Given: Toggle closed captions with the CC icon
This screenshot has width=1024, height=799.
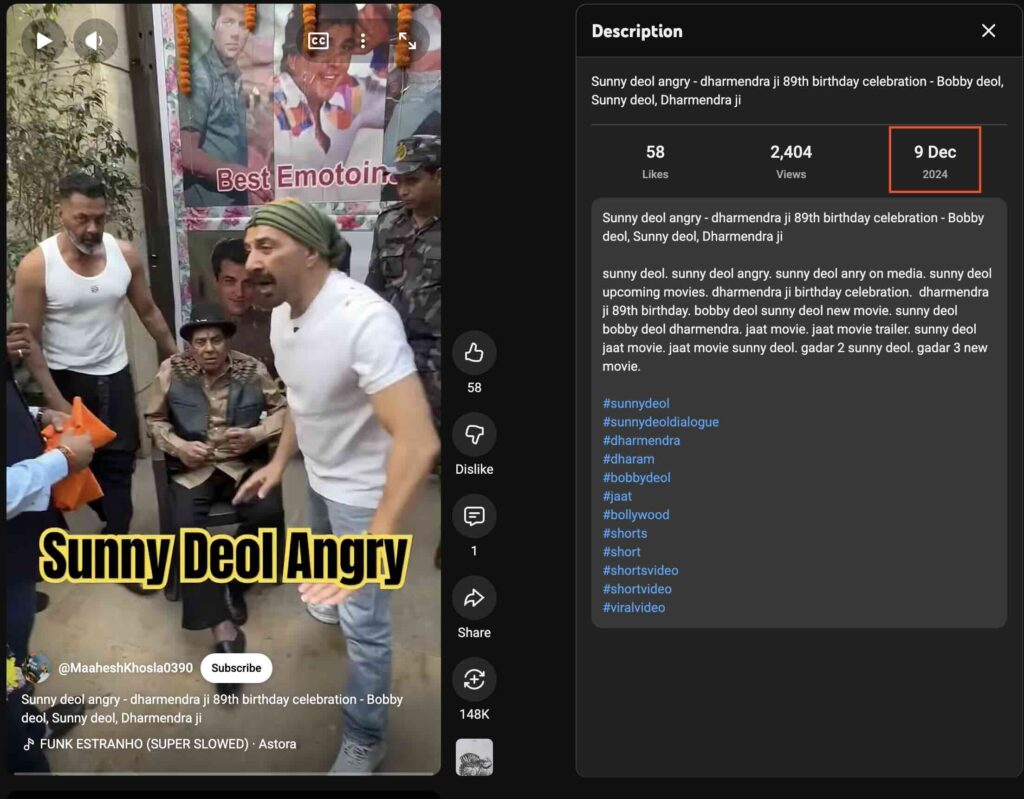Looking at the screenshot, I should pyautogui.click(x=318, y=41).
